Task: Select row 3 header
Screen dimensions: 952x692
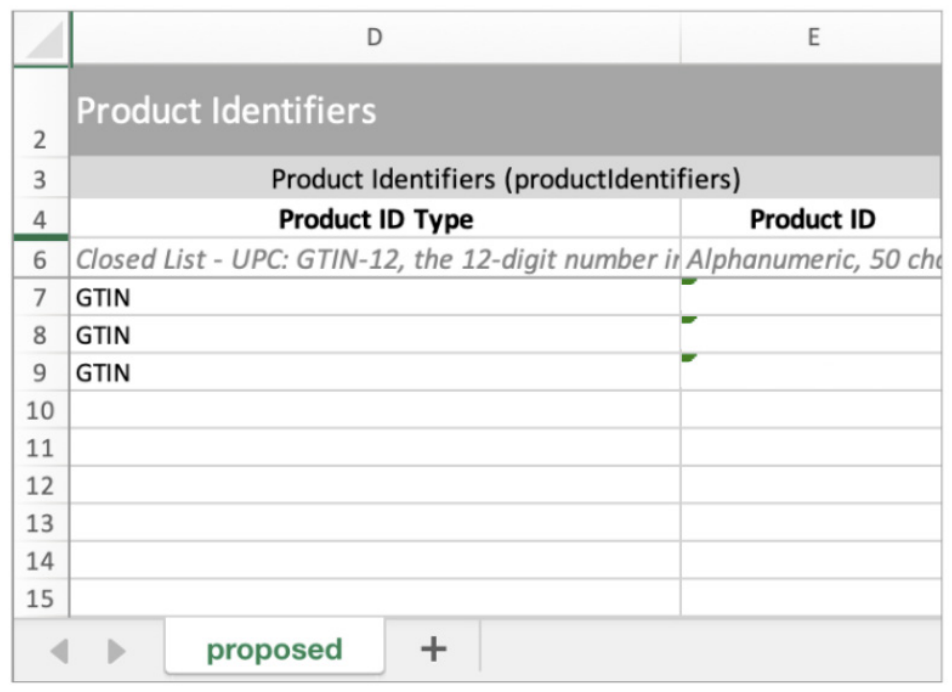Action: 41,178
